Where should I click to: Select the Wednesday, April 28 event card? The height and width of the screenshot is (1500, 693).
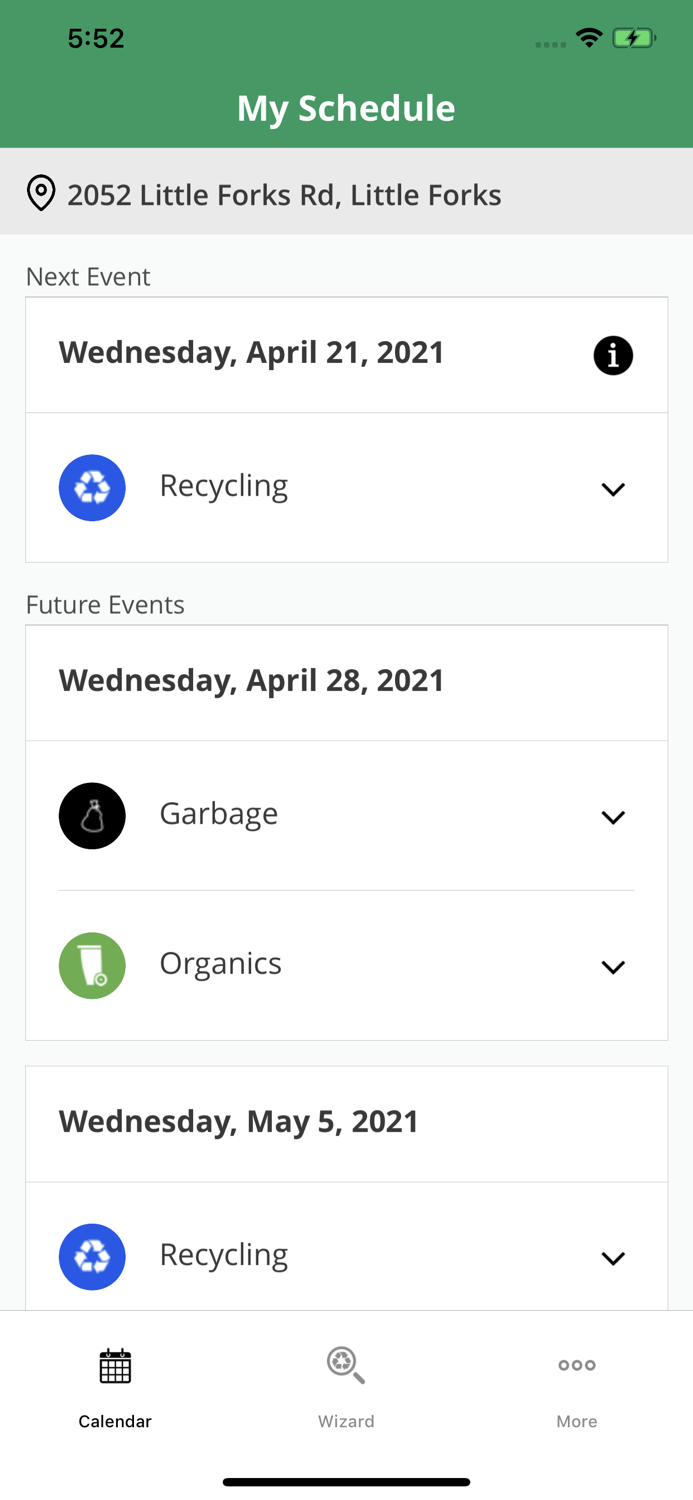[x=251, y=681]
